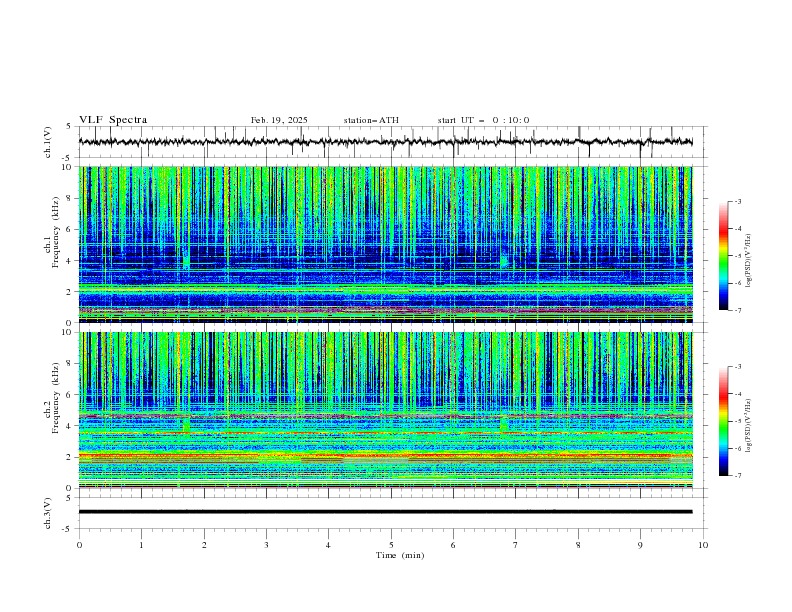Click time axis tick label "2"

204,545
